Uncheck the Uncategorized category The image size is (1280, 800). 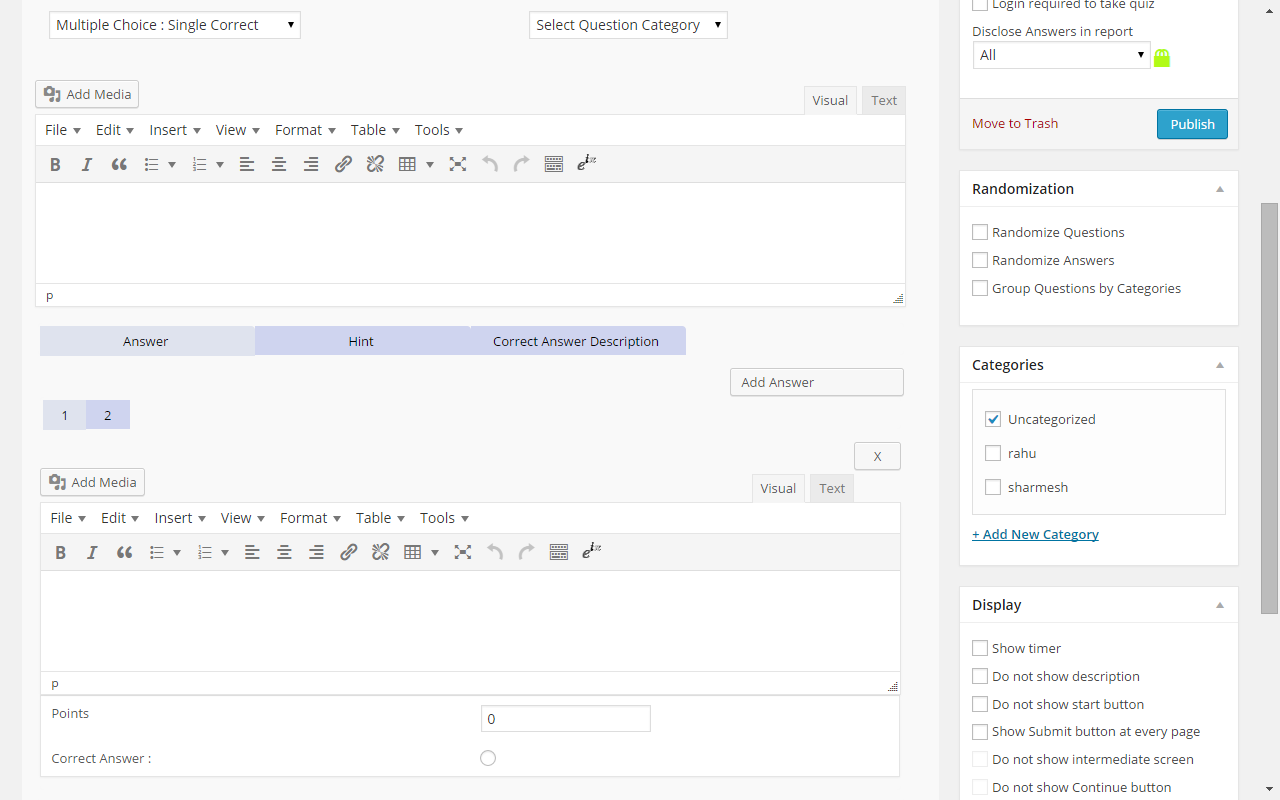coord(993,419)
